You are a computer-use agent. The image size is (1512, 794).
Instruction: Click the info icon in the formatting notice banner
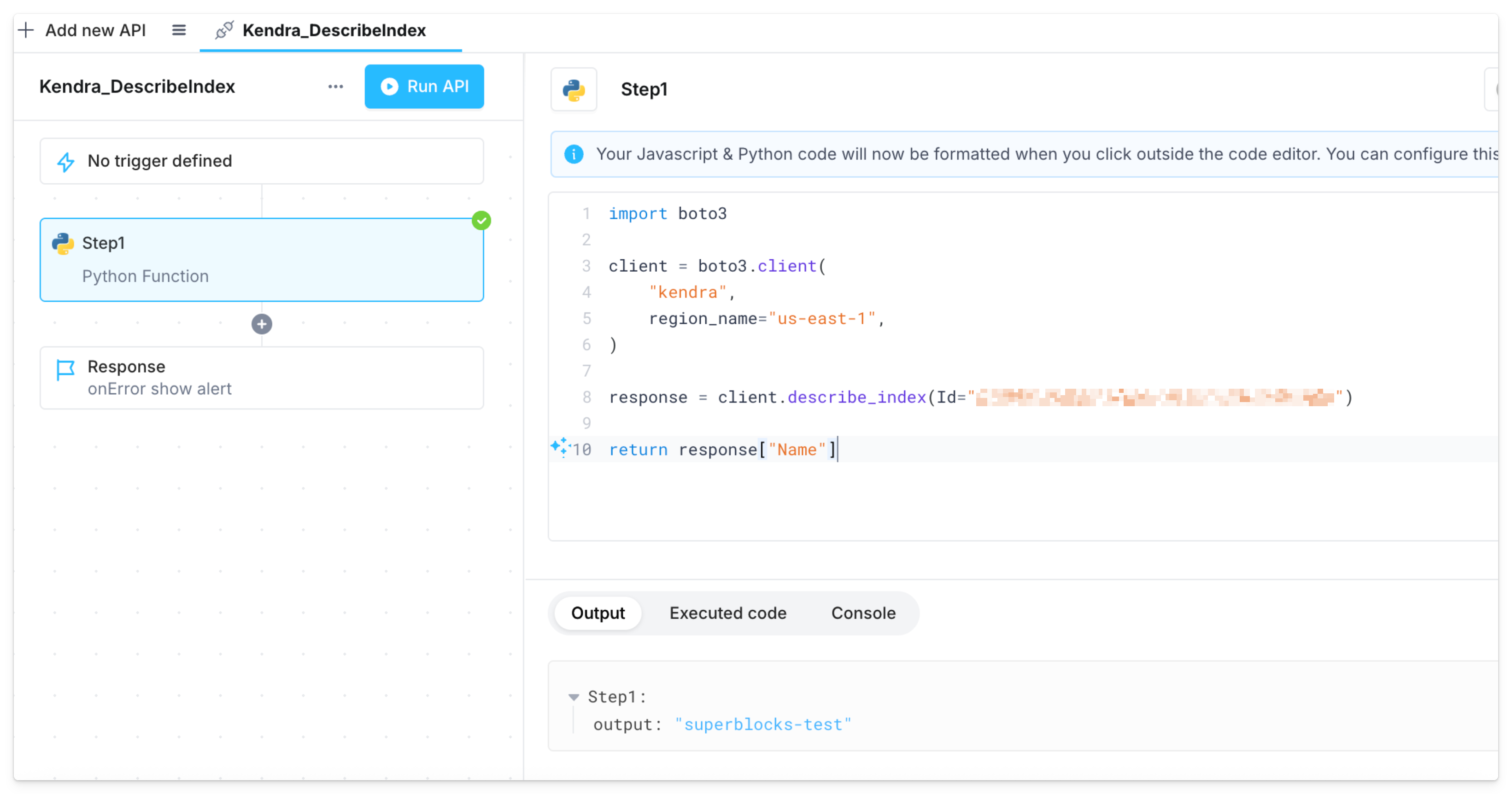point(574,154)
